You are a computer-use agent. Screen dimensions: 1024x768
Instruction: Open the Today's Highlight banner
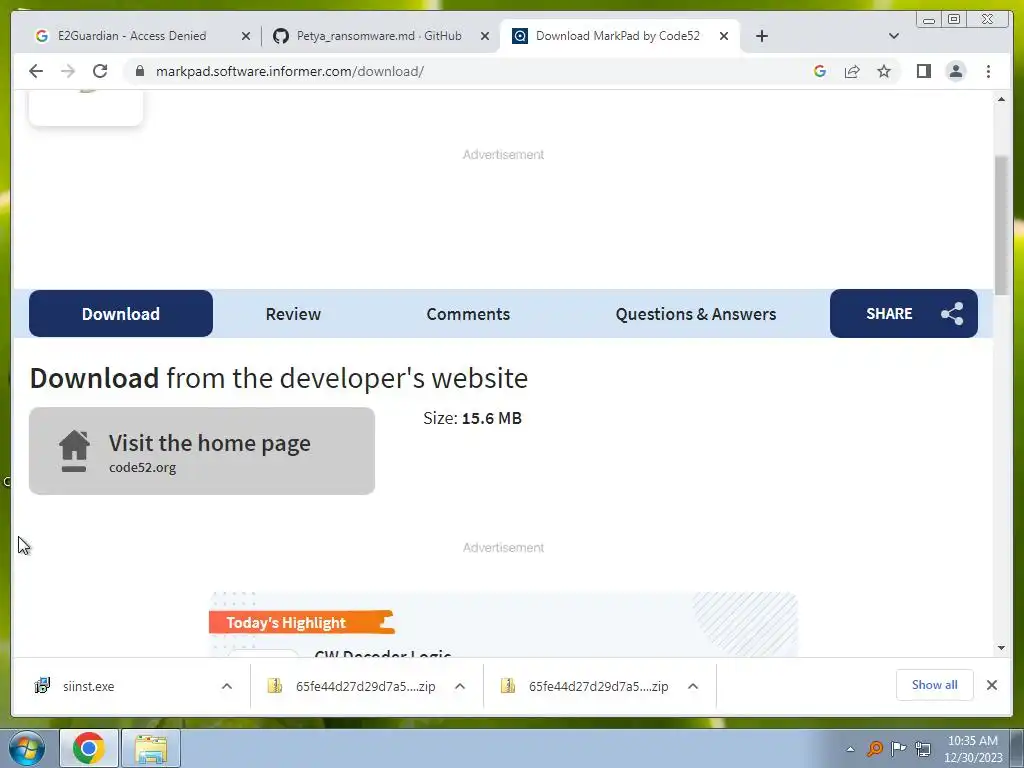pyautogui.click(x=301, y=622)
